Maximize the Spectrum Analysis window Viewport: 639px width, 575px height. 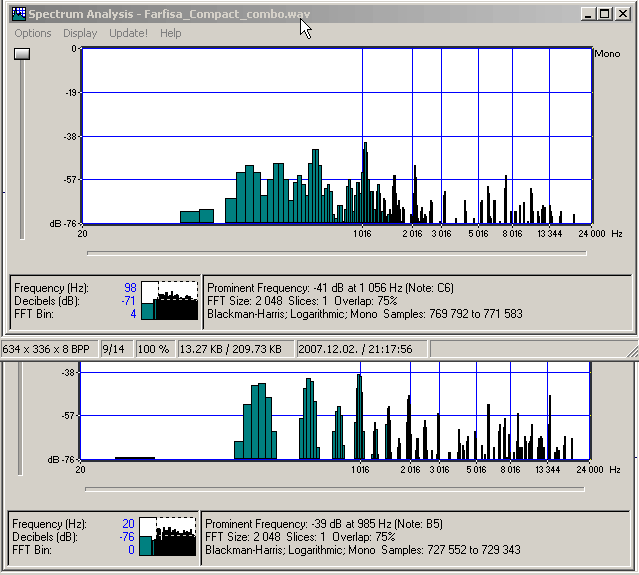[605, 14]
